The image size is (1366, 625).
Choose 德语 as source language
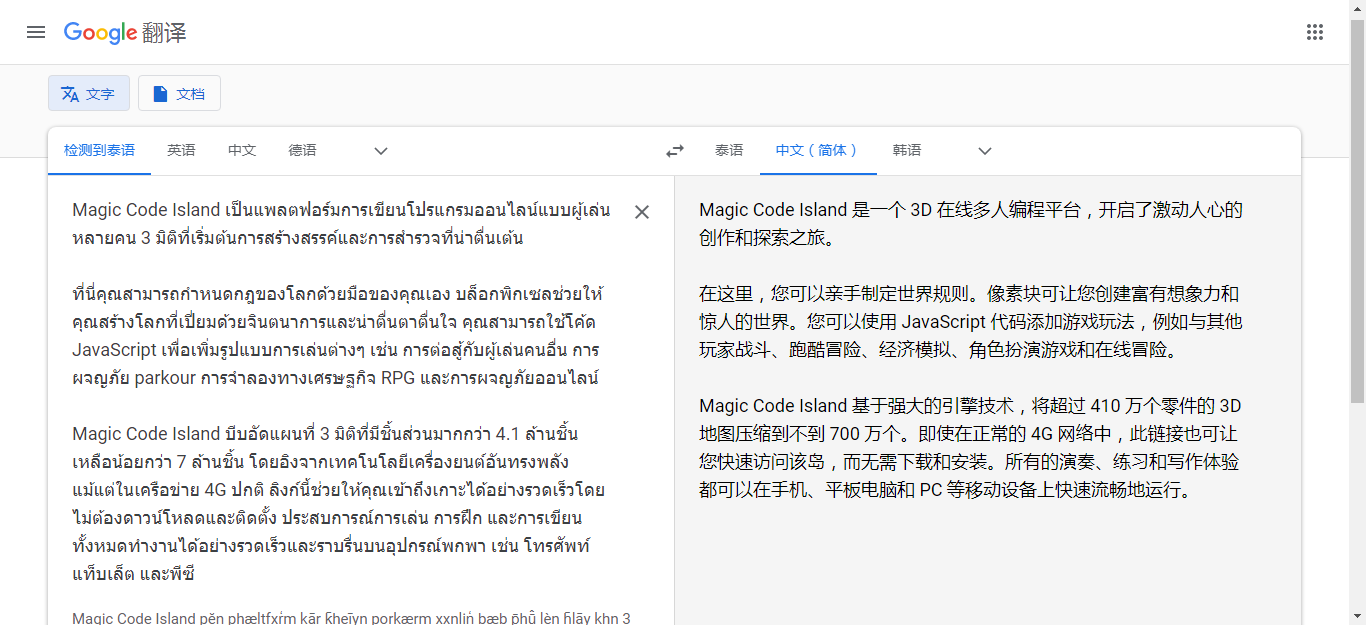[x=303, y=151]
